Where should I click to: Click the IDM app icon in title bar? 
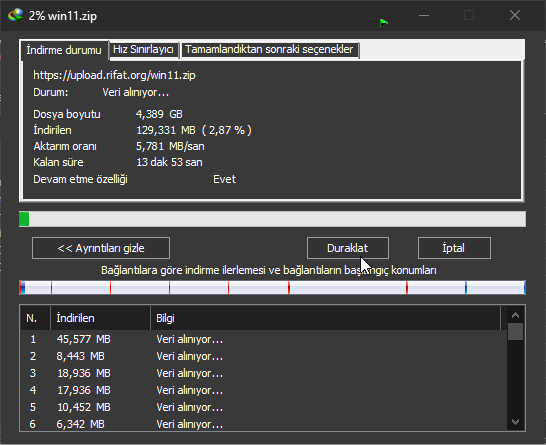[15, 15]
